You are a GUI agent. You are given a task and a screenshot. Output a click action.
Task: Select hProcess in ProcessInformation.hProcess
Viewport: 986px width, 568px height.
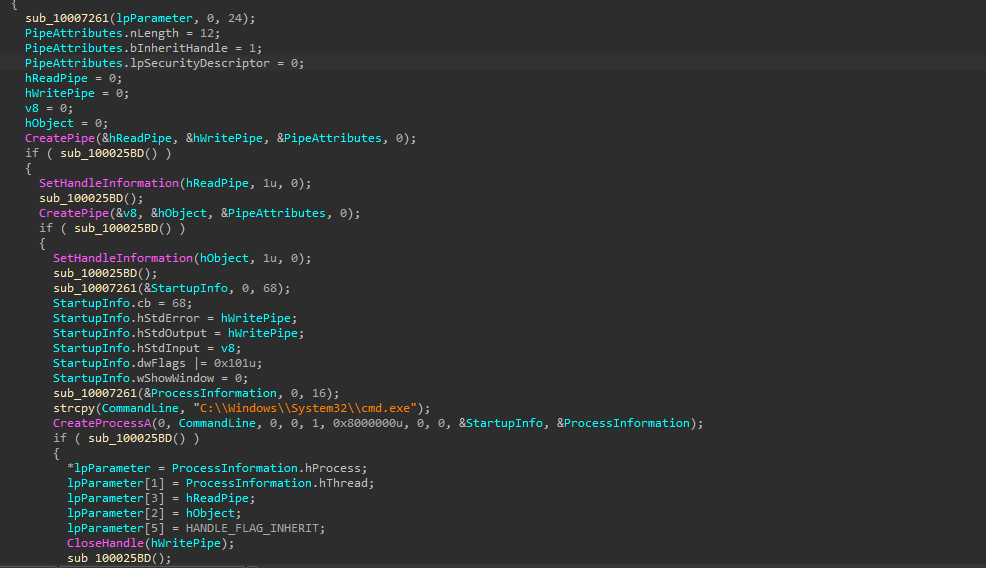[x=333, y=469]
